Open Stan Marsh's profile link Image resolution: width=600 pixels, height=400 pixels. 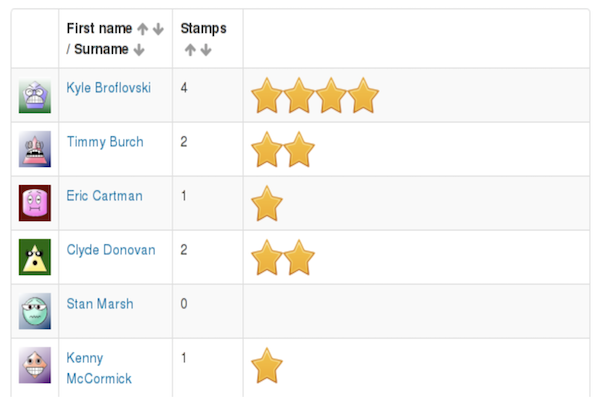100,304
